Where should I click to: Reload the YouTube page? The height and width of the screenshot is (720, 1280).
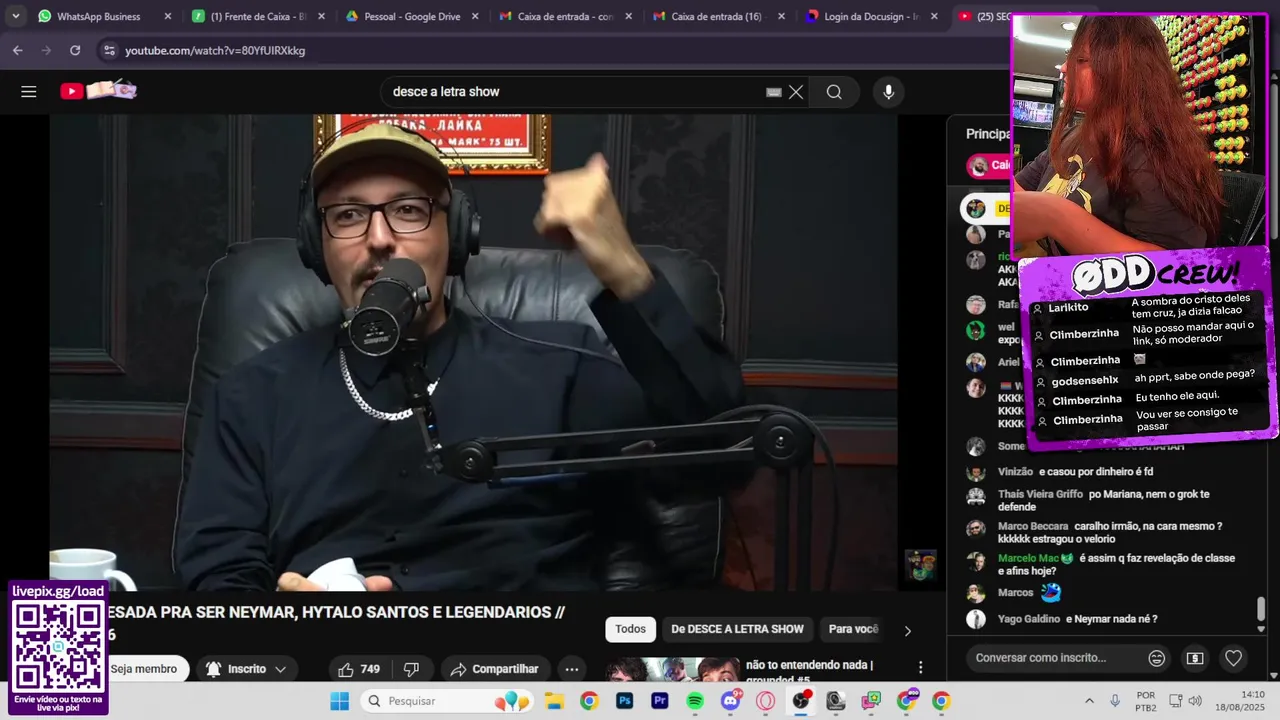pos(75,50)
